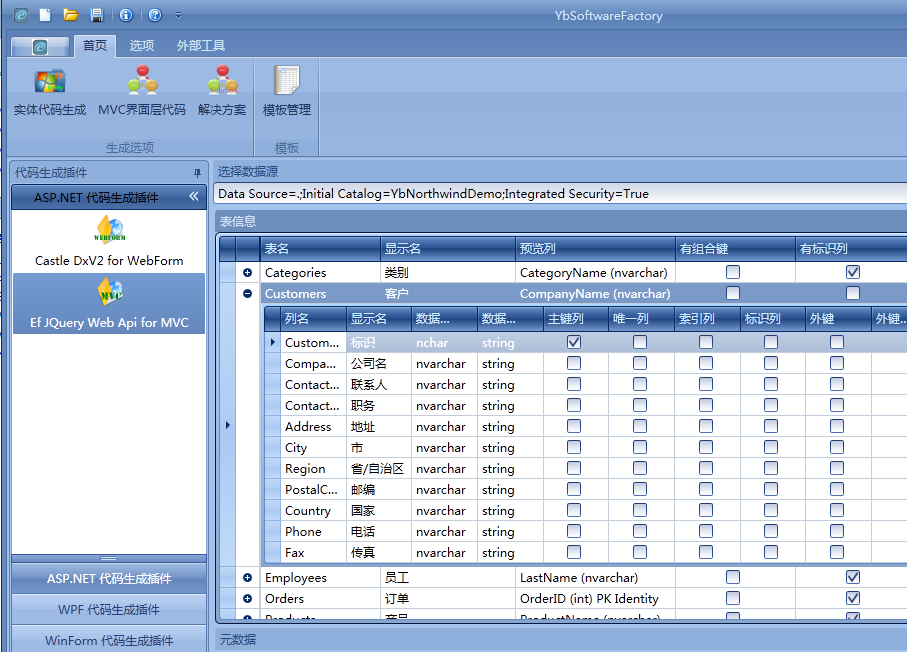Toggle 有组合键 checkbox for Customers

coord(733,293)
